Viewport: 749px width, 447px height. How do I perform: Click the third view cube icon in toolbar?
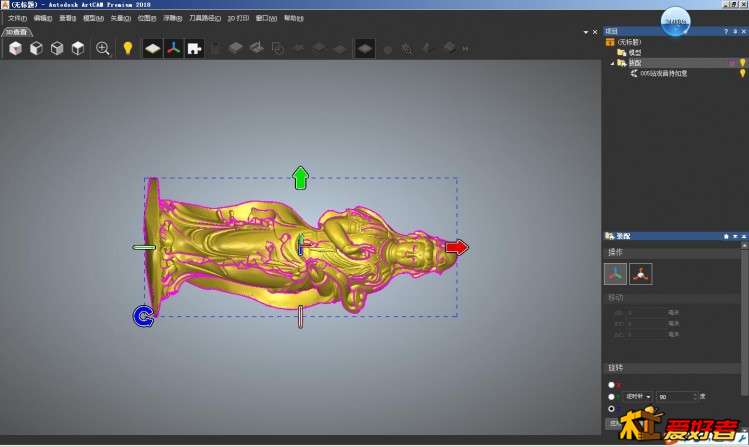[x=57, y=48]
